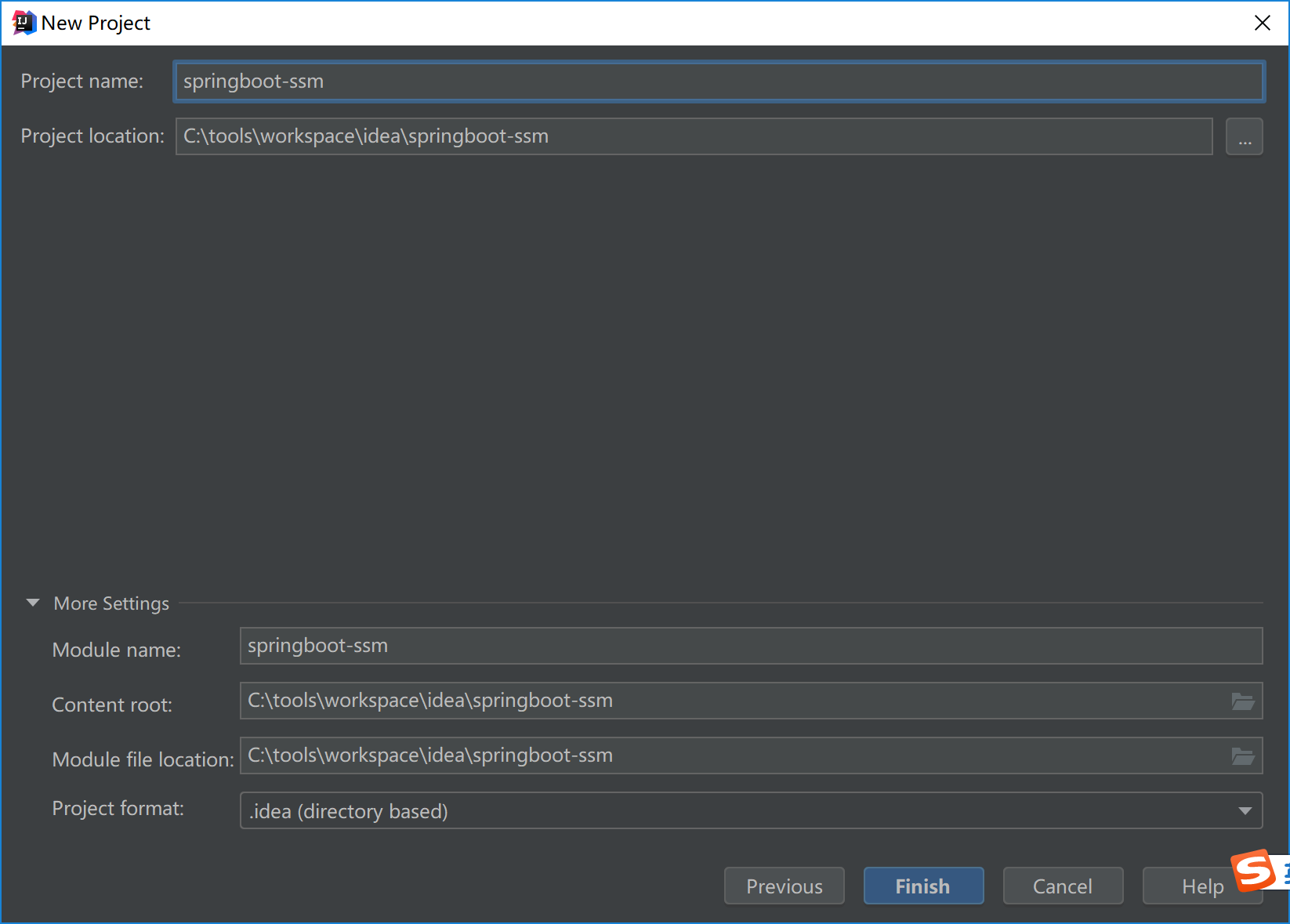Screen dimensions: 1290x924
Task: Open the browse button for project location
Action: coord(1244,136)
